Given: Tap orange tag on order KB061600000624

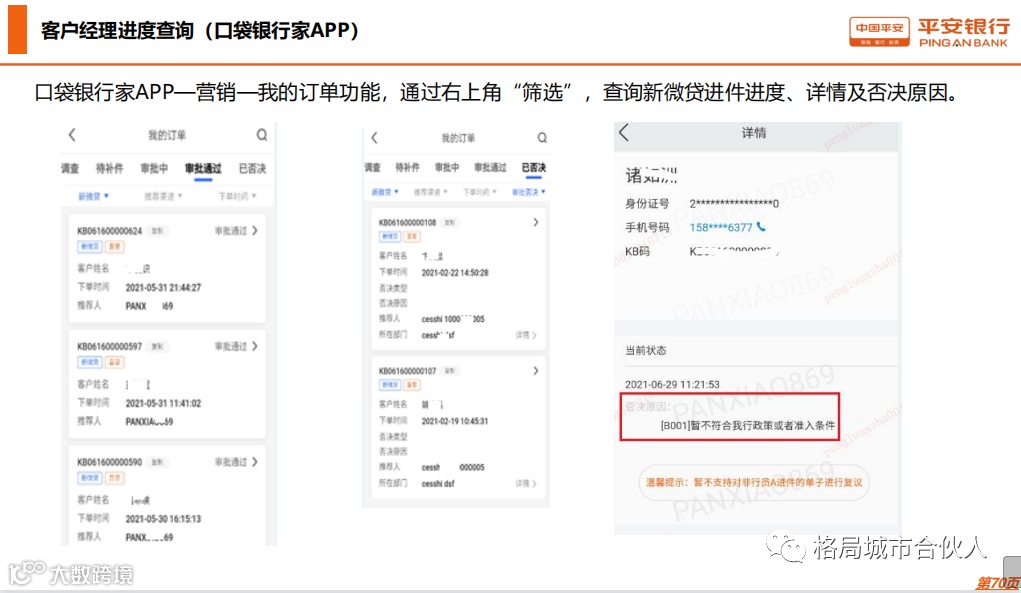Looking at the screenshot, I should click(115, 247).
